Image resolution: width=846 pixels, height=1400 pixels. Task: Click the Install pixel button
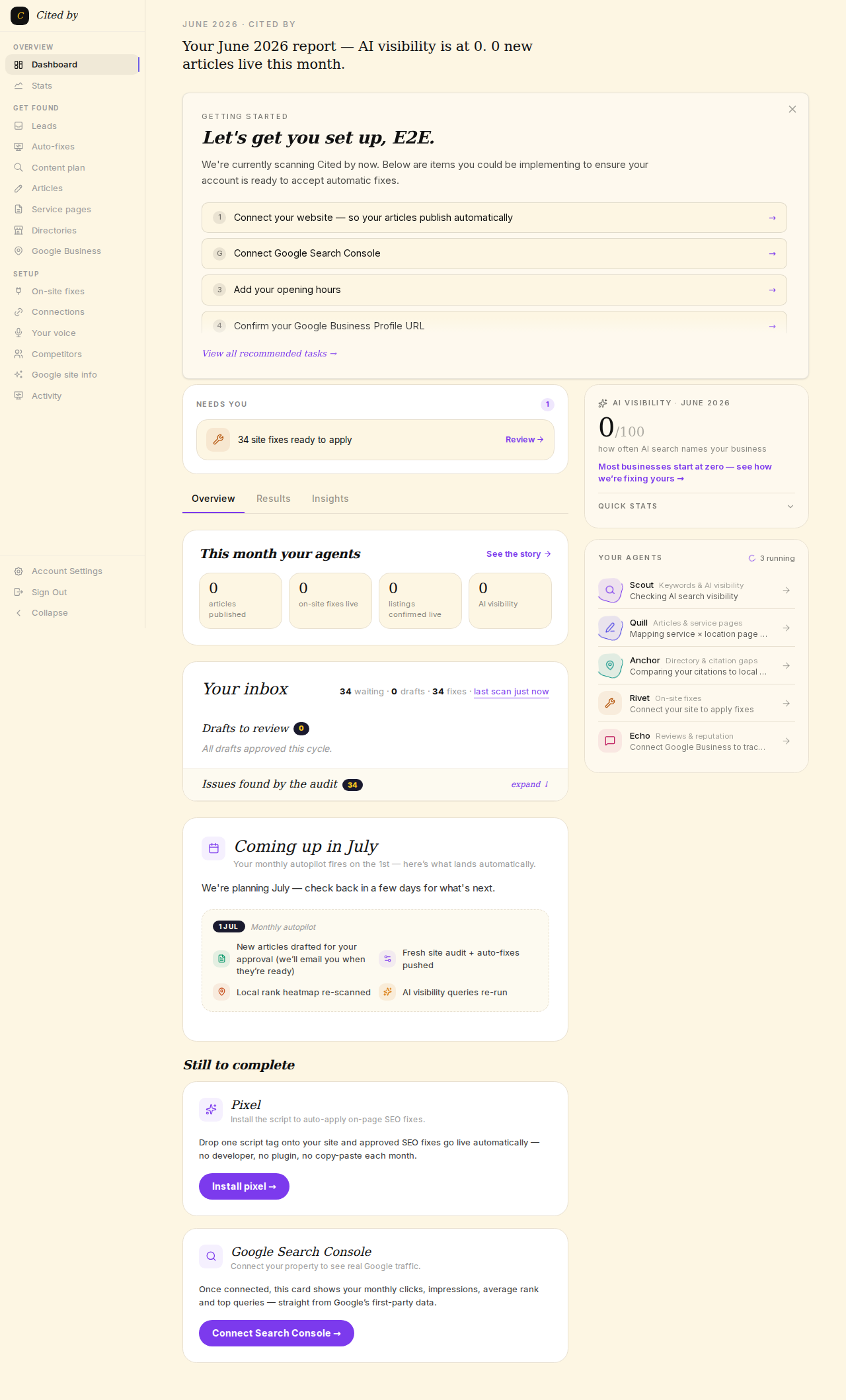click(244, 1186)
